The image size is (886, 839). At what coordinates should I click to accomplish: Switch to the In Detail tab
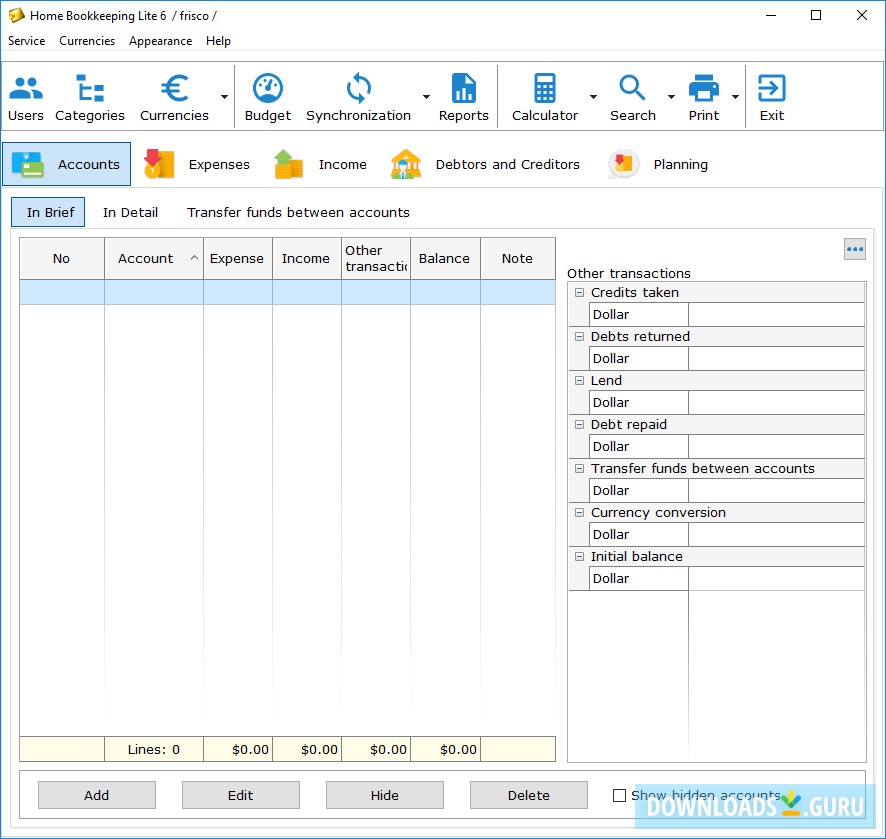click(x=131, y=212)
